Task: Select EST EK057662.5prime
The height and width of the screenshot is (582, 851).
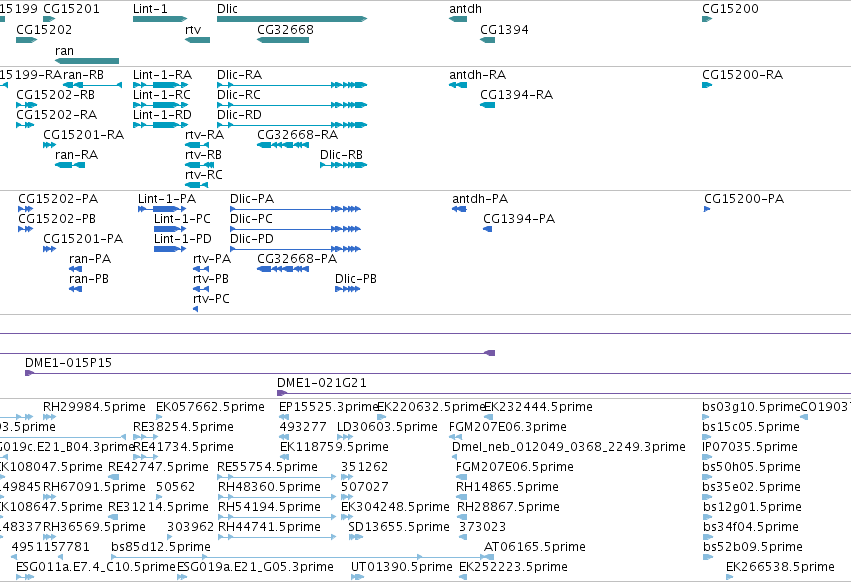Action: tap(211, 407)
